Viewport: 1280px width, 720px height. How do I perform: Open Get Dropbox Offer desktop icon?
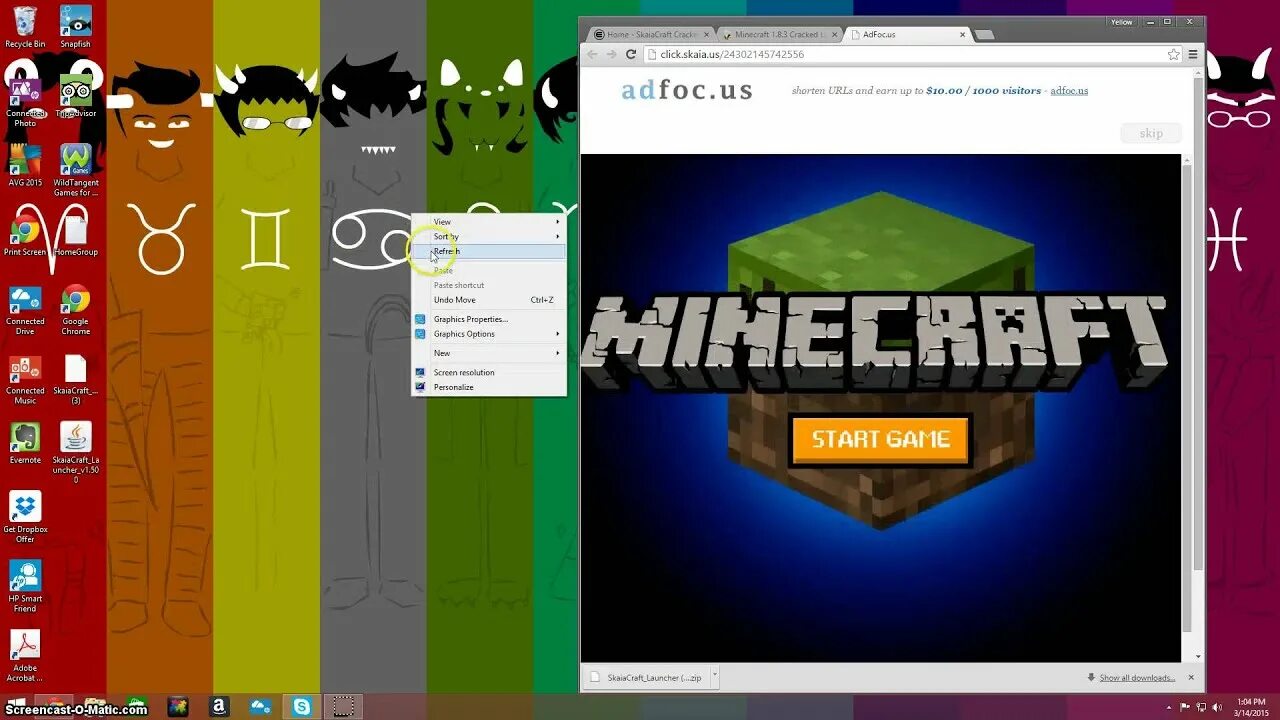pos(25,517)
